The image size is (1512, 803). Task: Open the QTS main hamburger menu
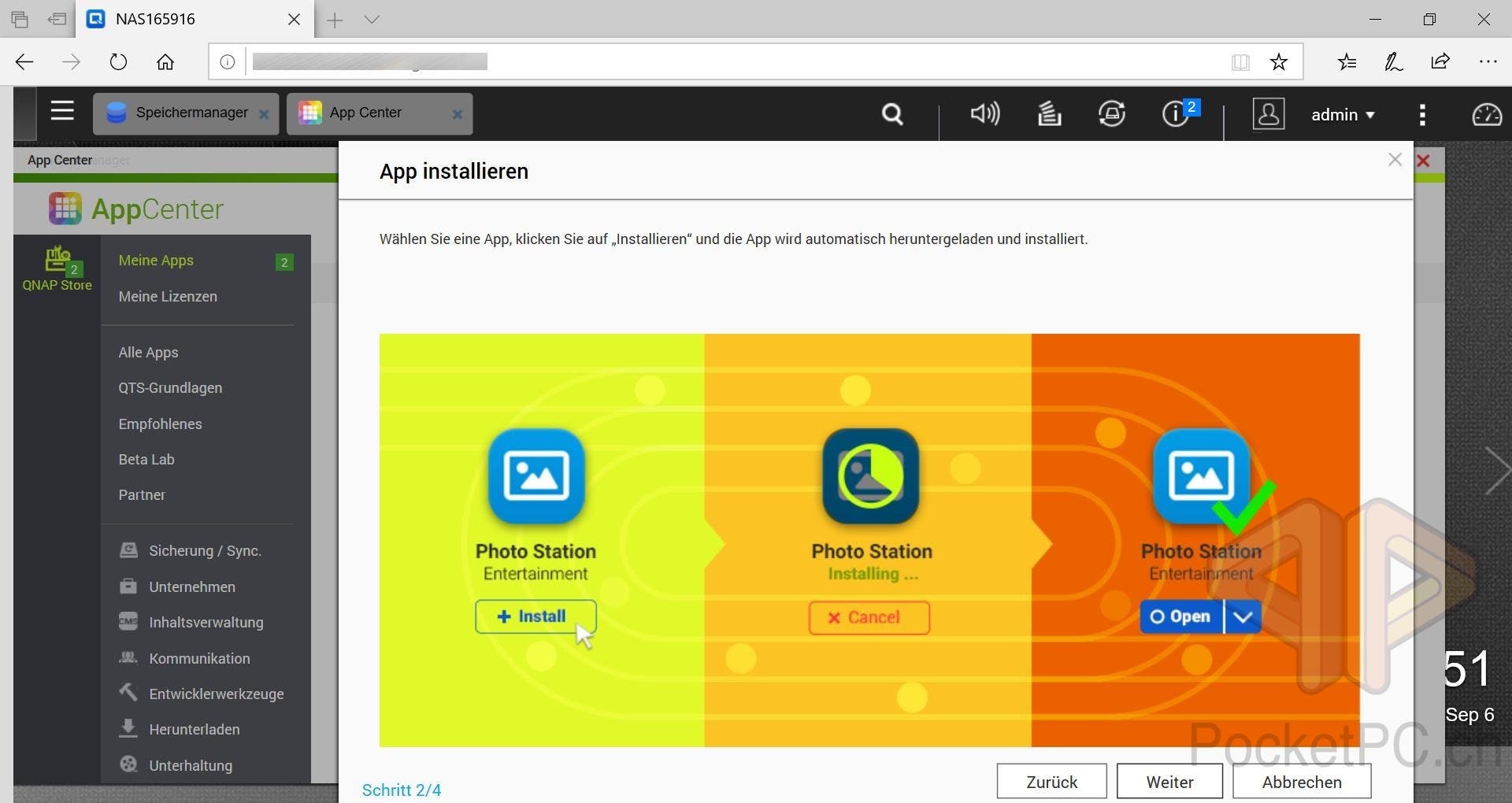click(x=62, y=112)
